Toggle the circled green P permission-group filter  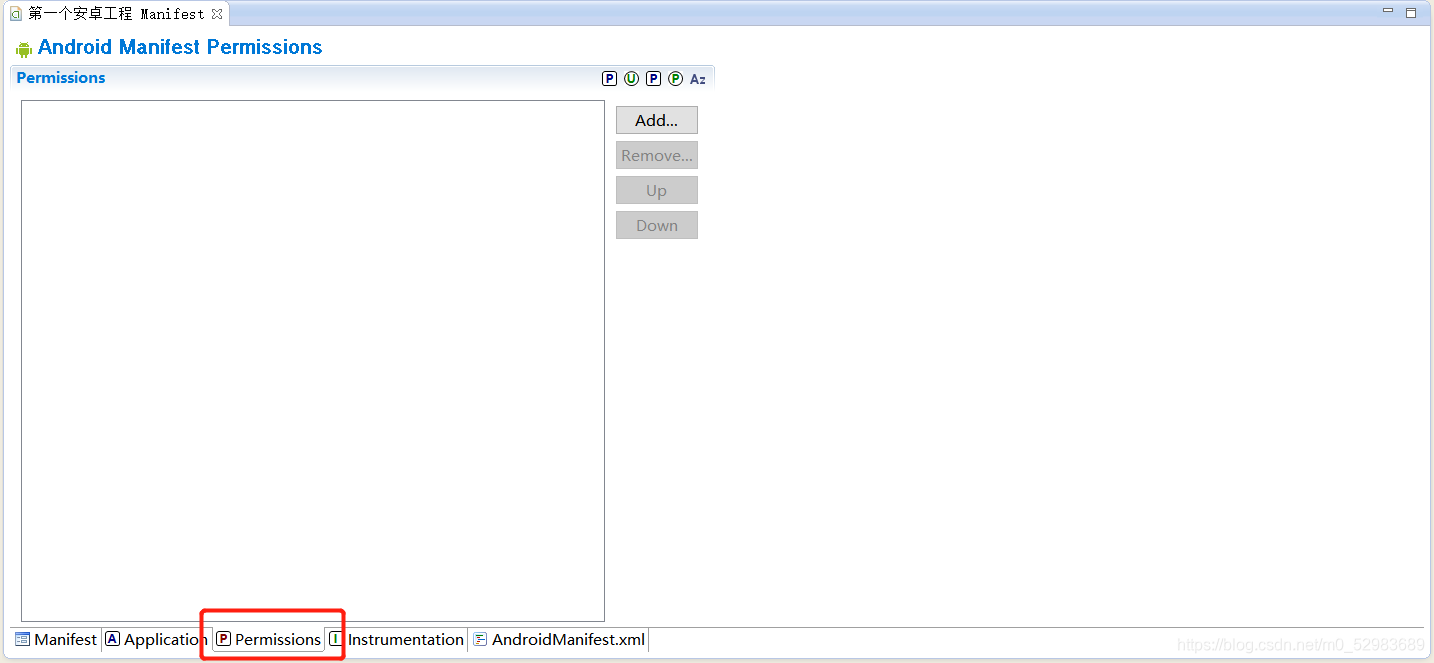pyautogui.click(x=675, y=79)
